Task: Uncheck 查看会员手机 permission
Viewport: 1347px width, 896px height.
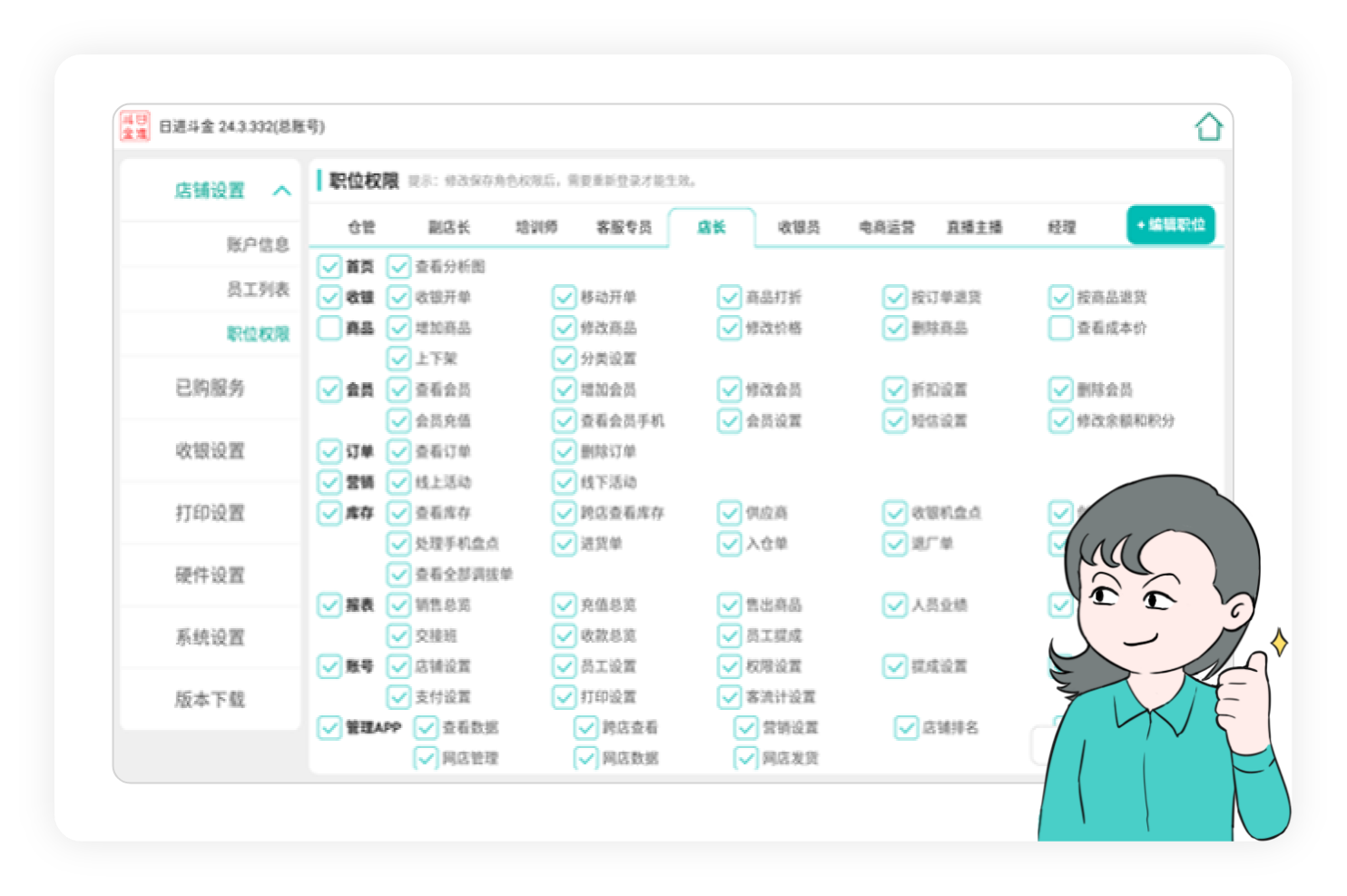Action: click(x=565, y=421)
